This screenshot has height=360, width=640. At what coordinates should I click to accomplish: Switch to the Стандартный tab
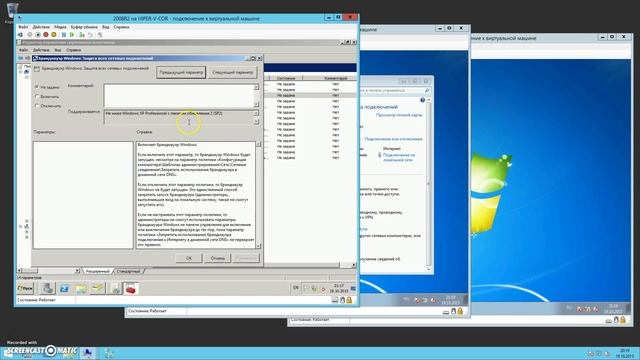pyautogui.click(x=129, y=271)
